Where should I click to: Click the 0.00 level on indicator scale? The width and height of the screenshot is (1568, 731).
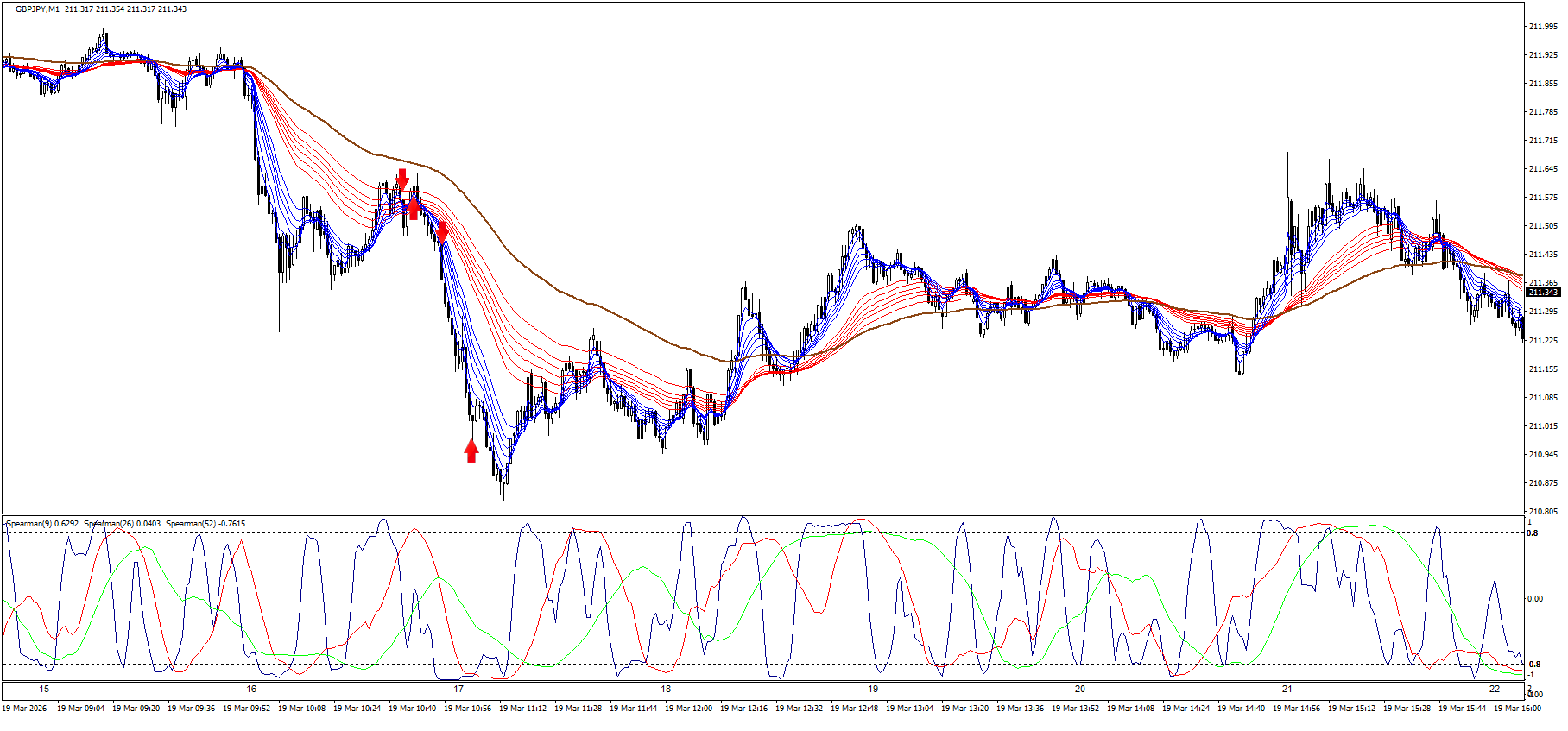pos(1535,599)
